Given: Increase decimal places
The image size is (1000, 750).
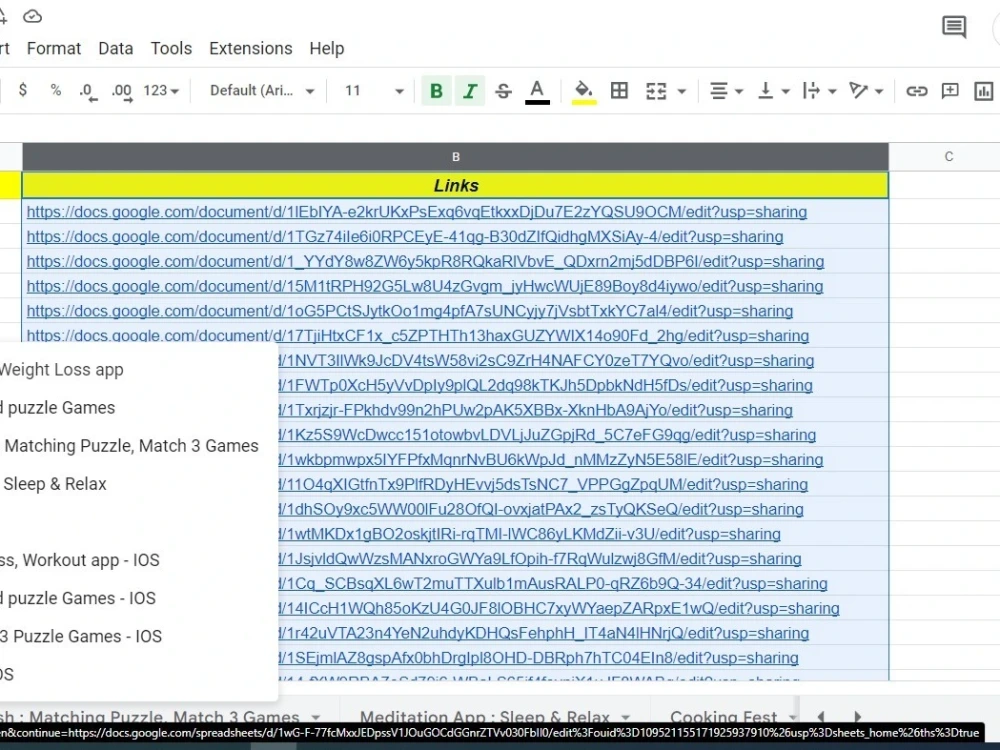Looking at the screenshot, I should (x=122, y=91).
